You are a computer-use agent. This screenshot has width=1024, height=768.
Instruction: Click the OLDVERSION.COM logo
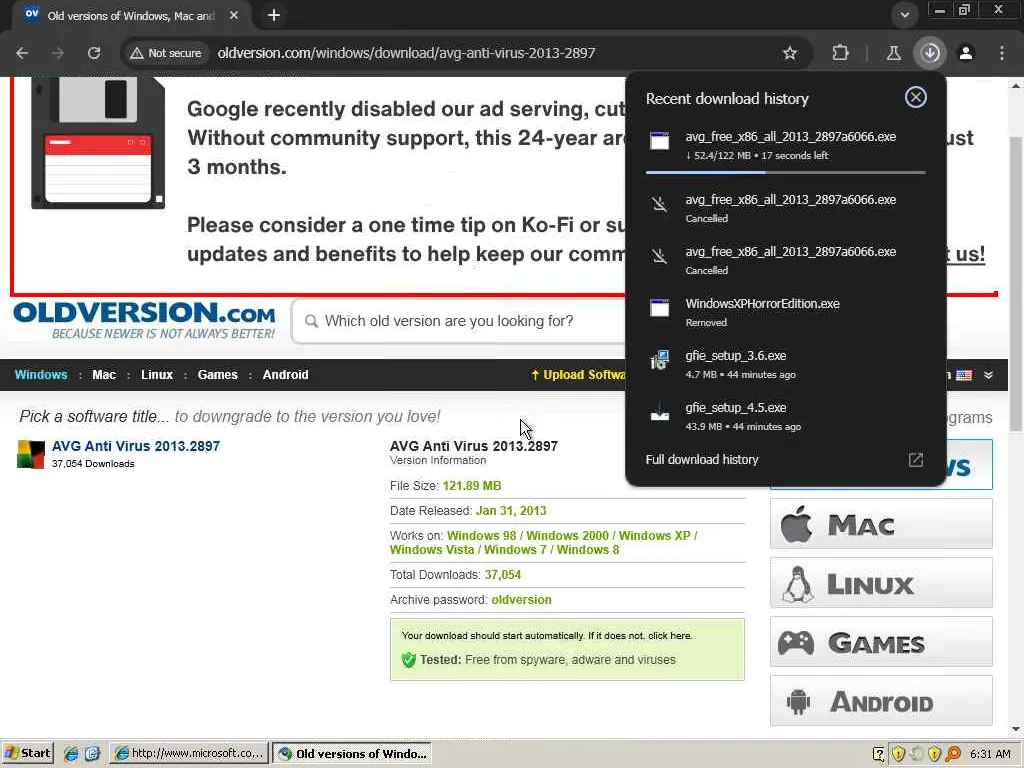tap(144, 320)
